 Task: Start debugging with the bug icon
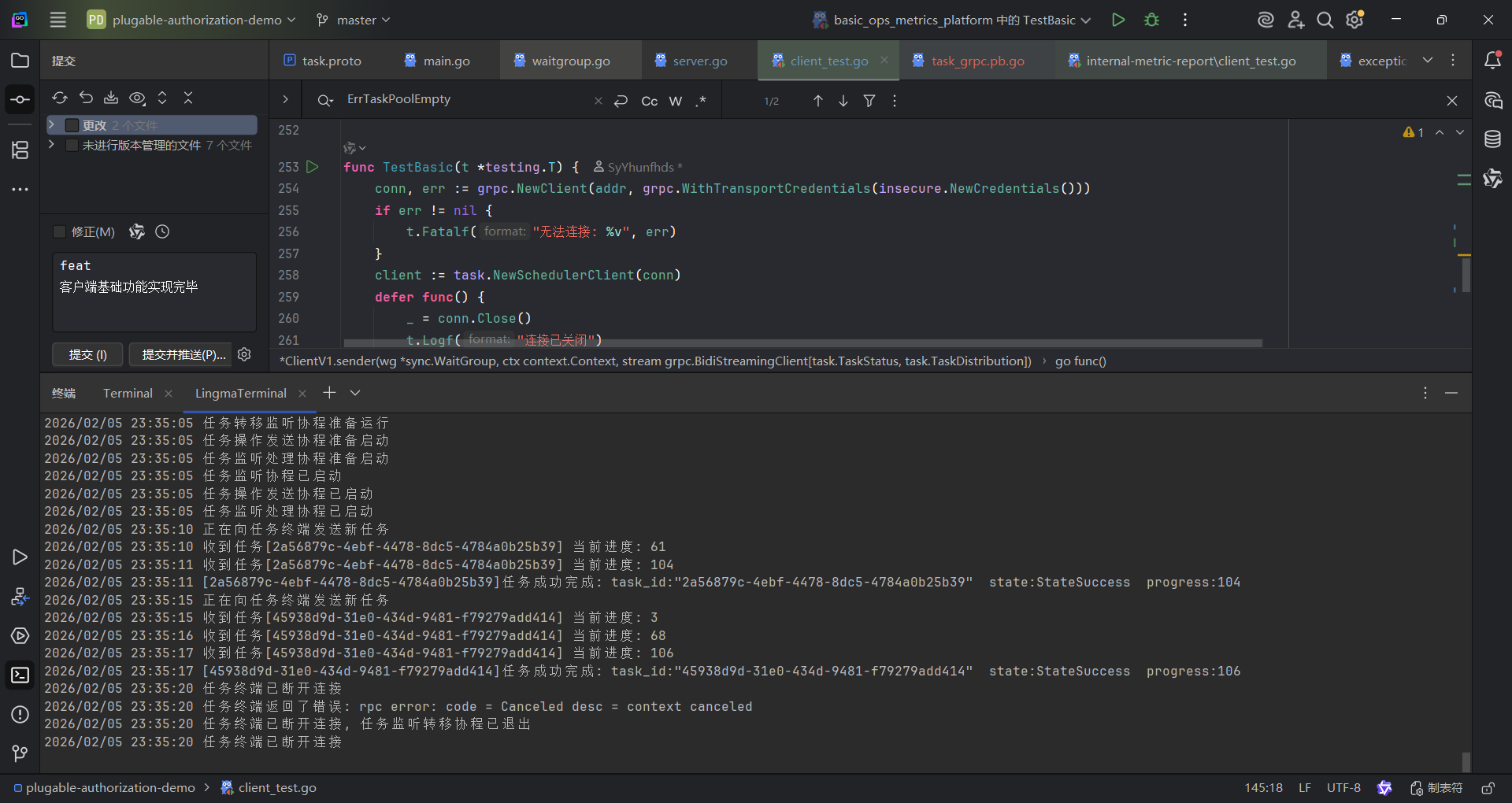click(x=1151, y=20)
